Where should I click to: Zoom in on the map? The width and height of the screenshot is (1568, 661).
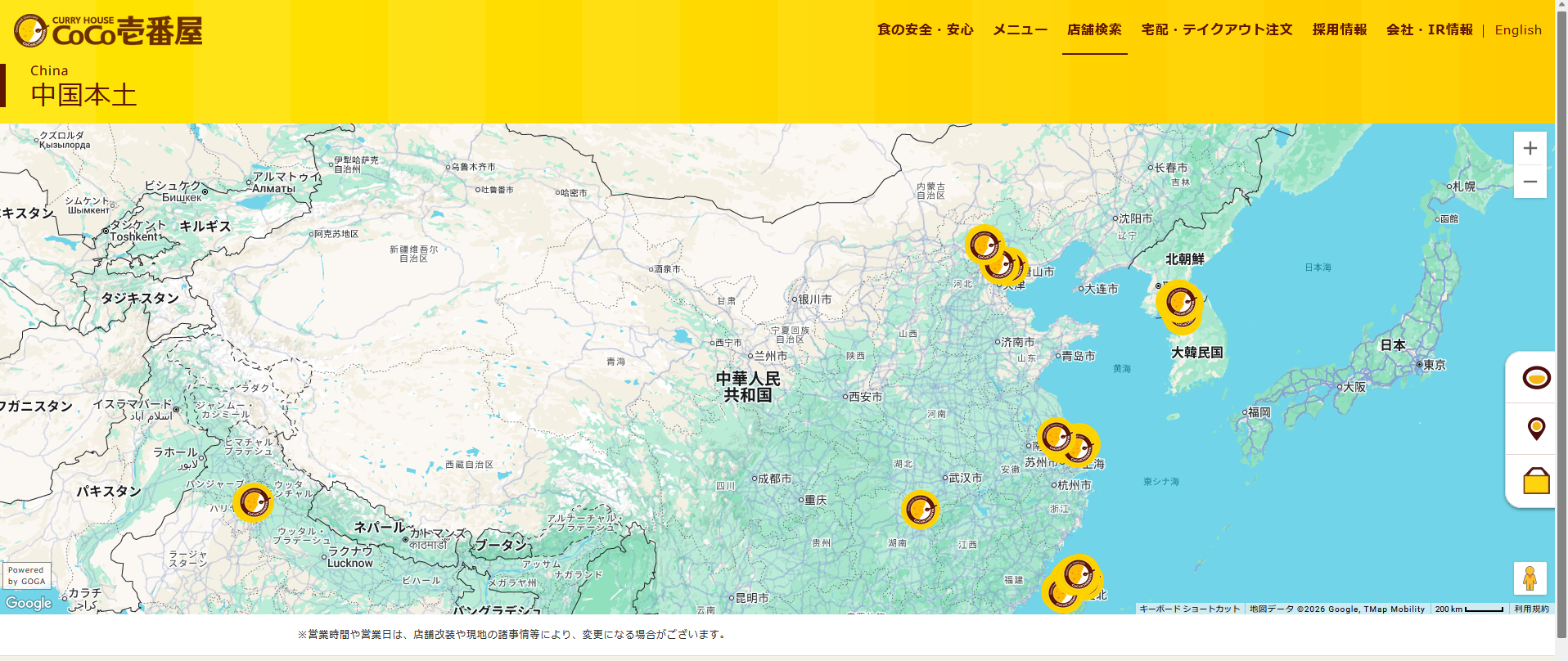point(1530,149)
